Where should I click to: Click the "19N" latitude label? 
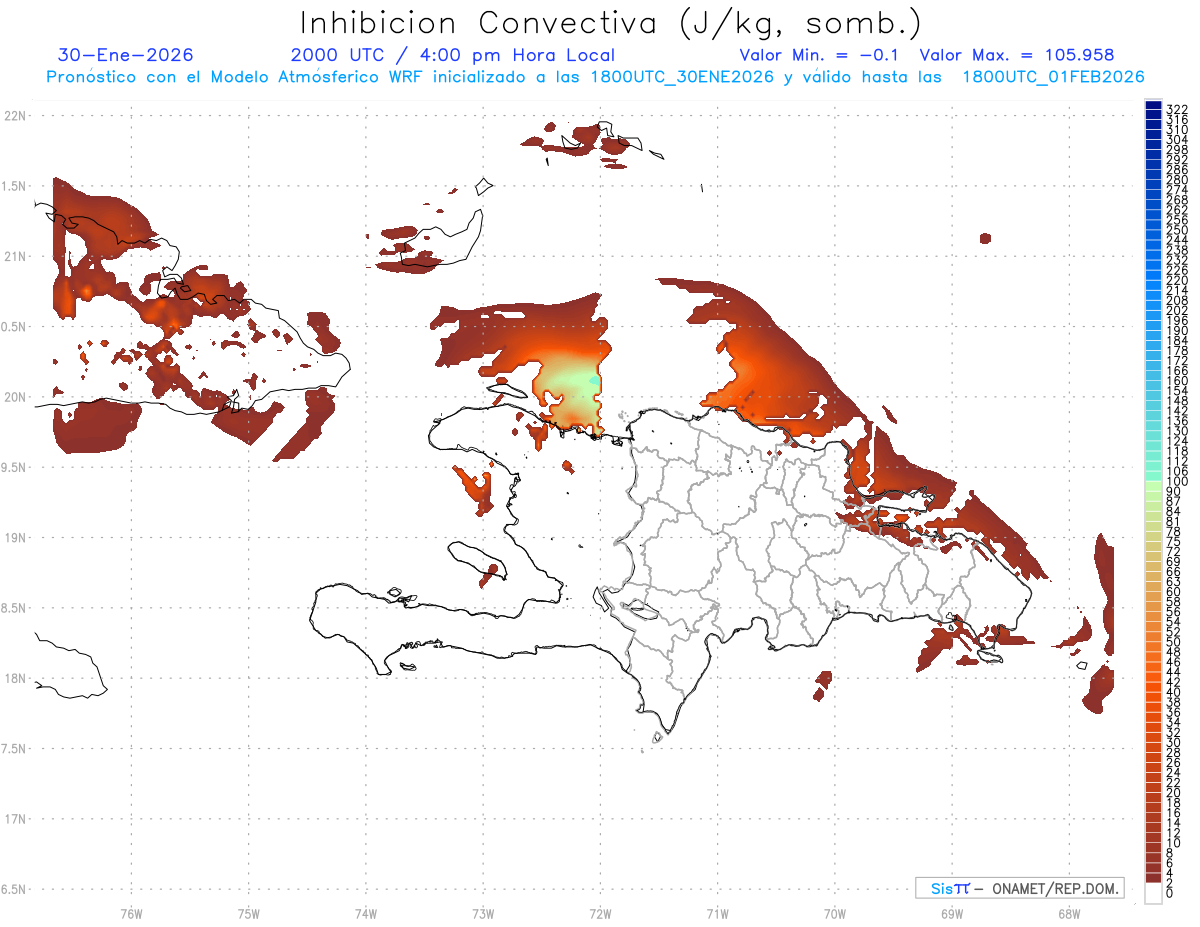(14, 537)
